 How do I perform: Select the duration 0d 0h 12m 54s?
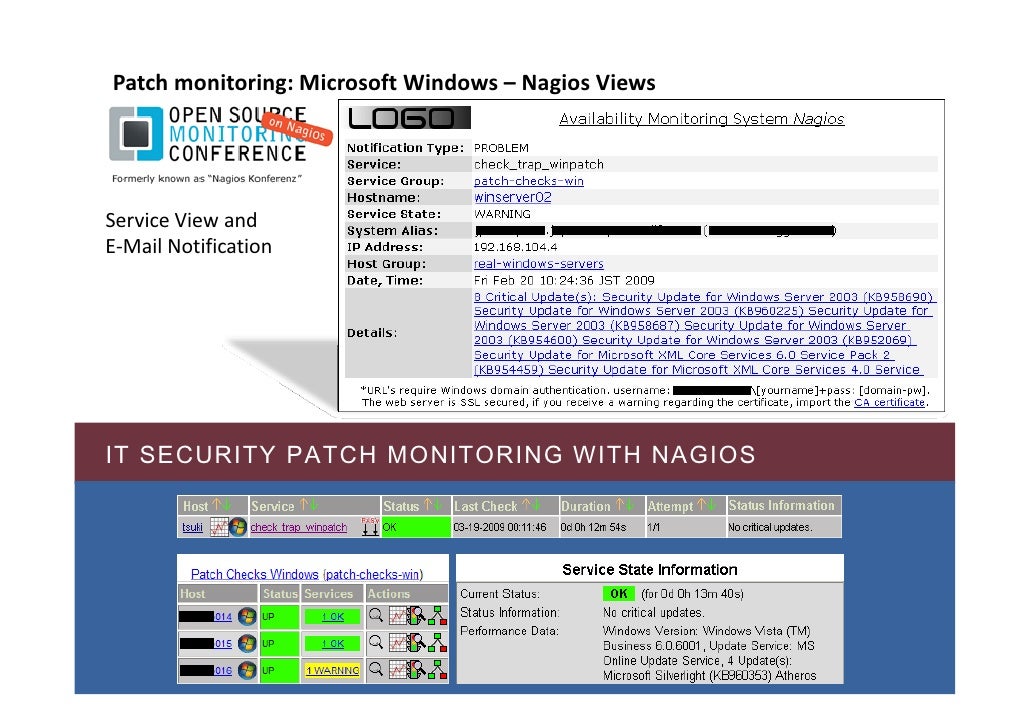tap(593, 527)
